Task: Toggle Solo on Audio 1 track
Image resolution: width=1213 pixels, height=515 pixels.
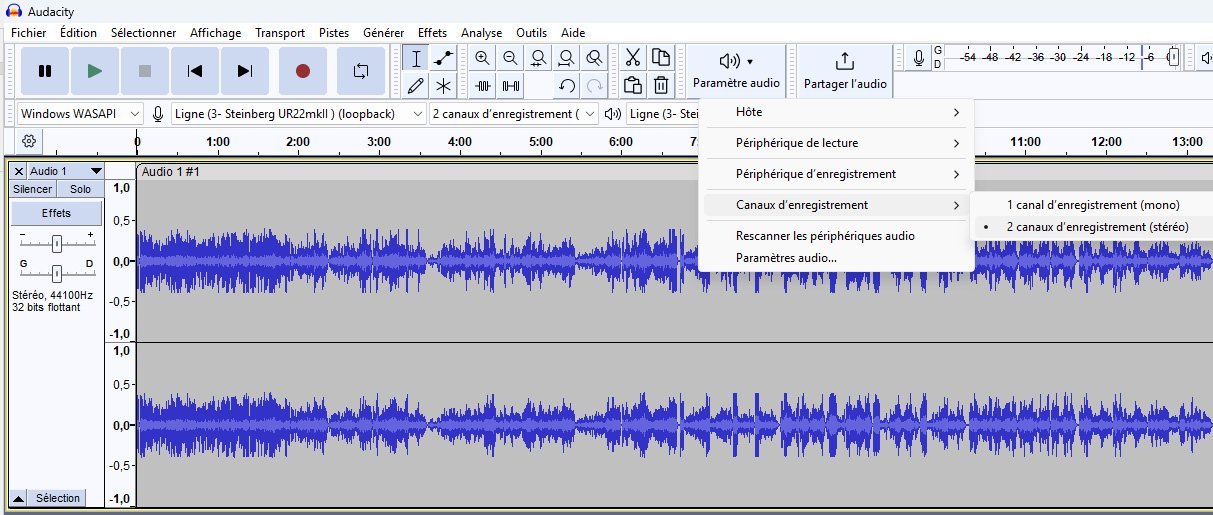Action: coord(80,189)
